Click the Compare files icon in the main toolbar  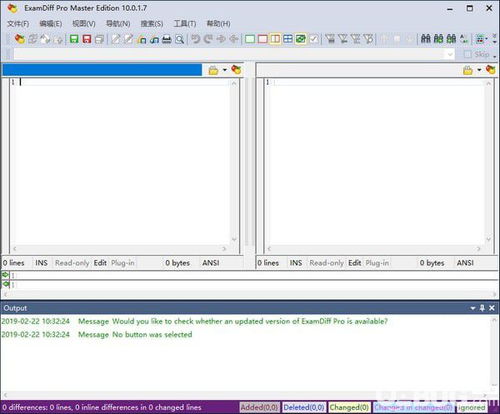[20, 39]
